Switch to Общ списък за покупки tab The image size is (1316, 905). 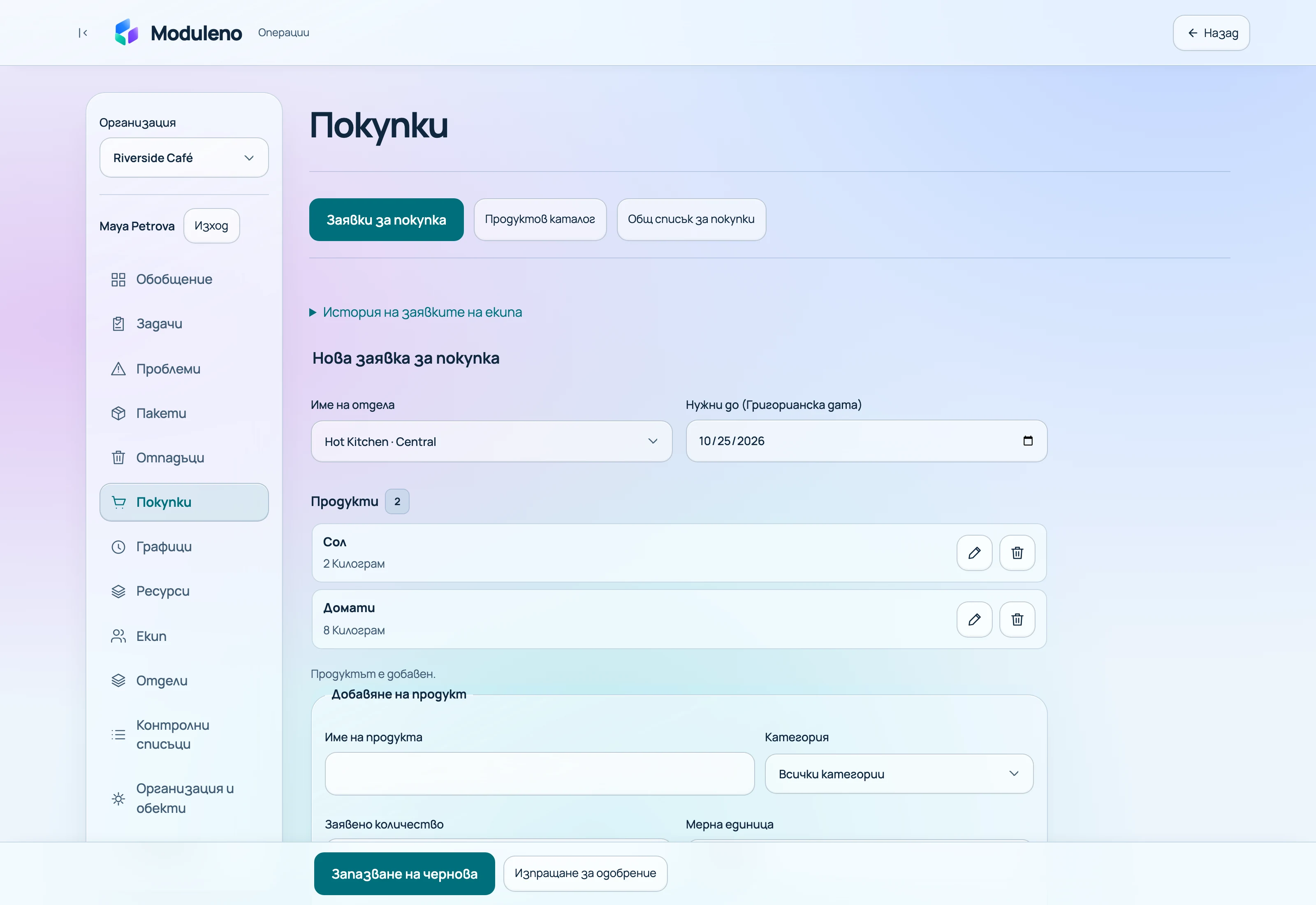point(691,219)
